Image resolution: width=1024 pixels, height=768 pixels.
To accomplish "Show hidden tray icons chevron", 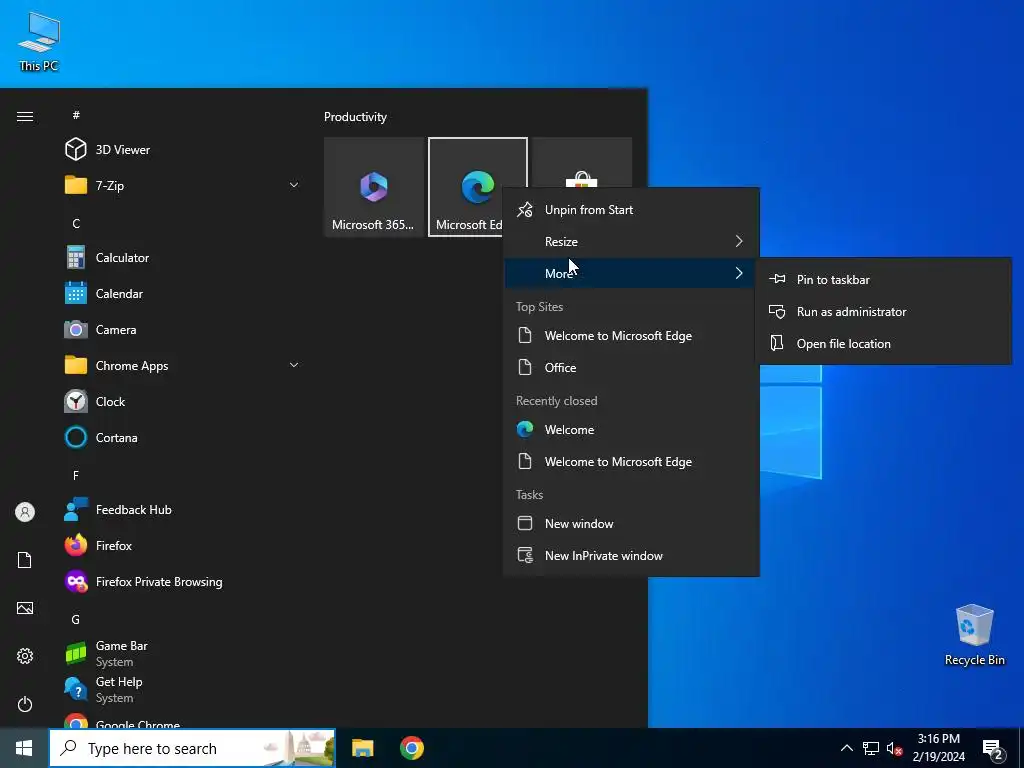I will (x=846, y=748).
